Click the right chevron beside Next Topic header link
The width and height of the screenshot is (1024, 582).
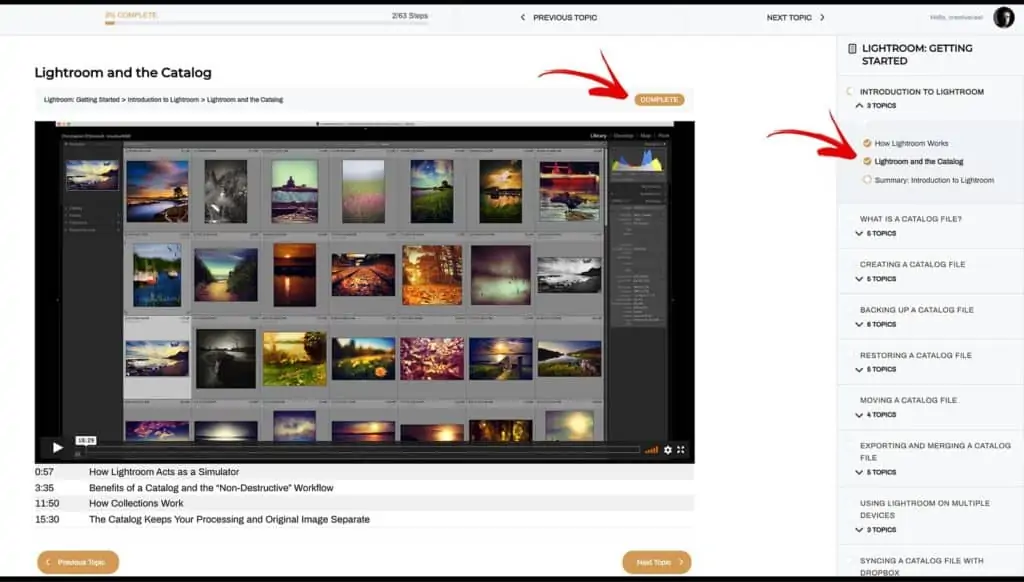coord(822,18)
